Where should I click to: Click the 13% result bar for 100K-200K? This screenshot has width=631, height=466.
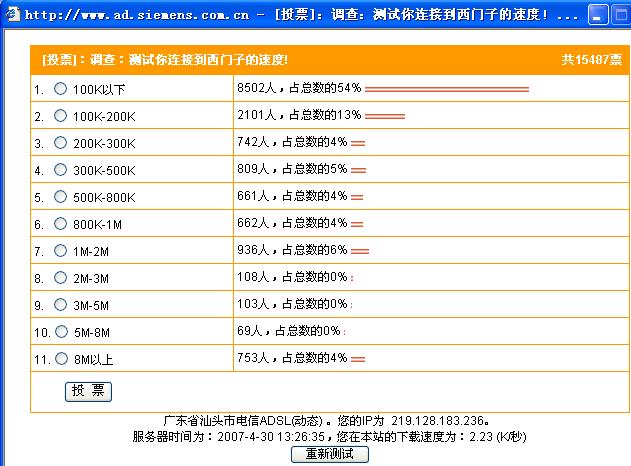pos(385,116)
